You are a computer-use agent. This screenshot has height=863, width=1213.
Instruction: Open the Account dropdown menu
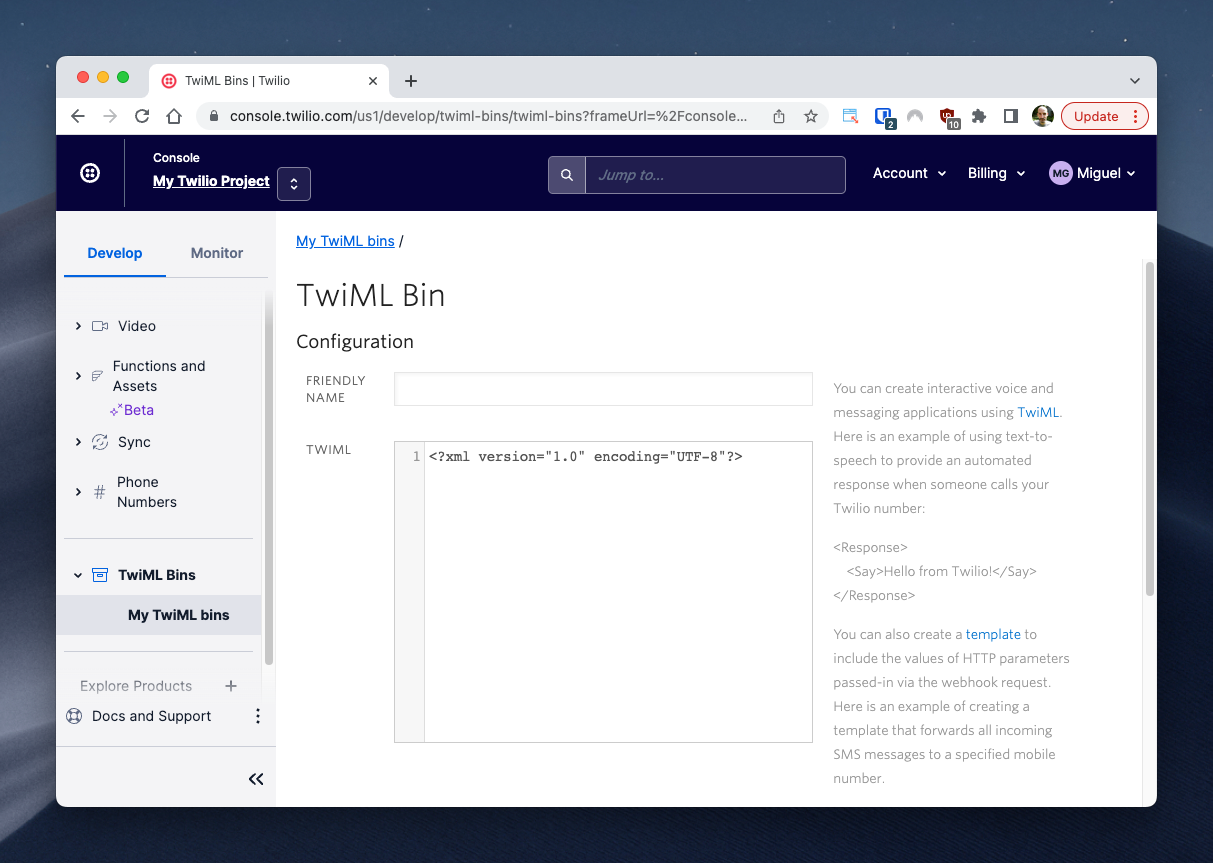pos(909,173)
